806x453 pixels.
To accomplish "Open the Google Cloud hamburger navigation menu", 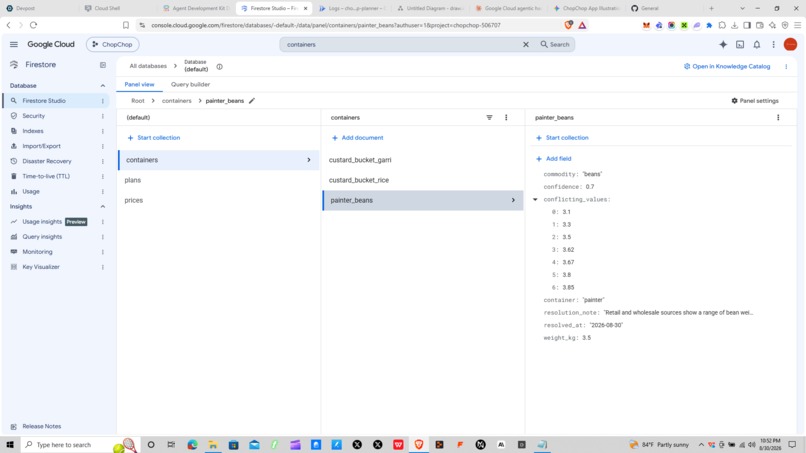I will tap(14, 45).
